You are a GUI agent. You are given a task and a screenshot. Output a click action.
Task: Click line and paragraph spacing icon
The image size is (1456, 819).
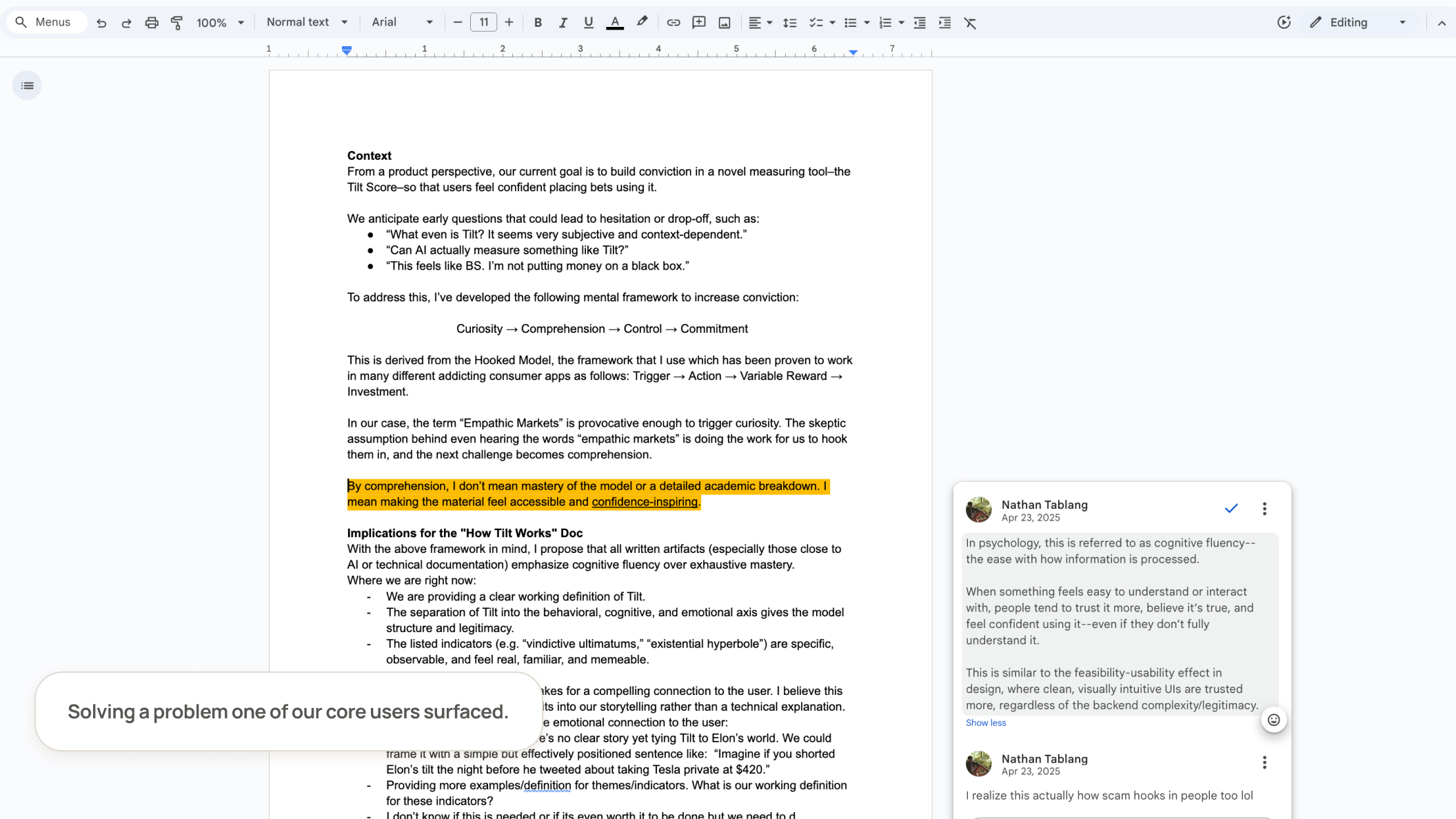[789, 23]
